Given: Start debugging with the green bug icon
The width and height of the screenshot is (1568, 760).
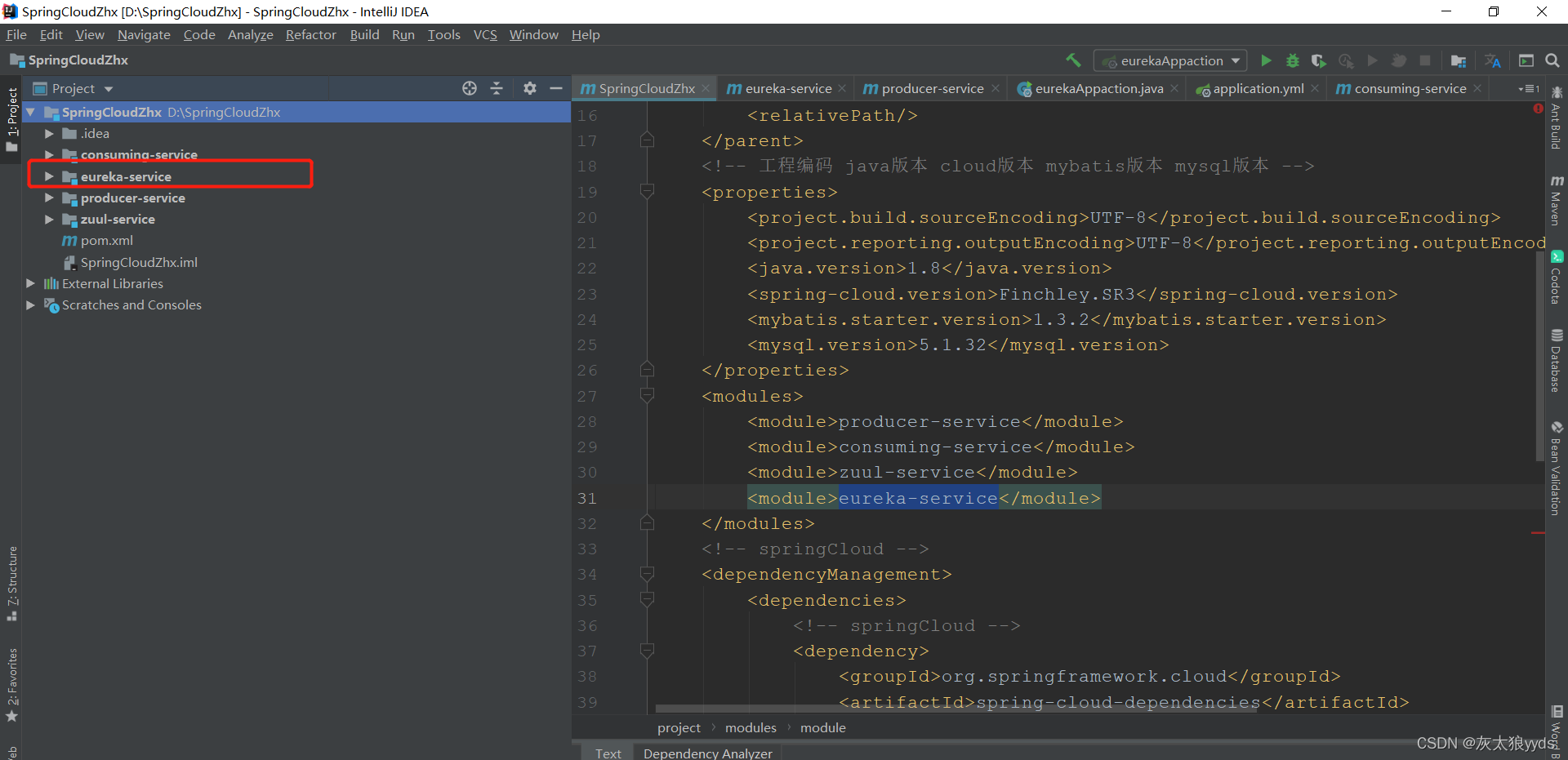Looking at the screenshot, I should pyautogui.click(x=1292, y=60).
